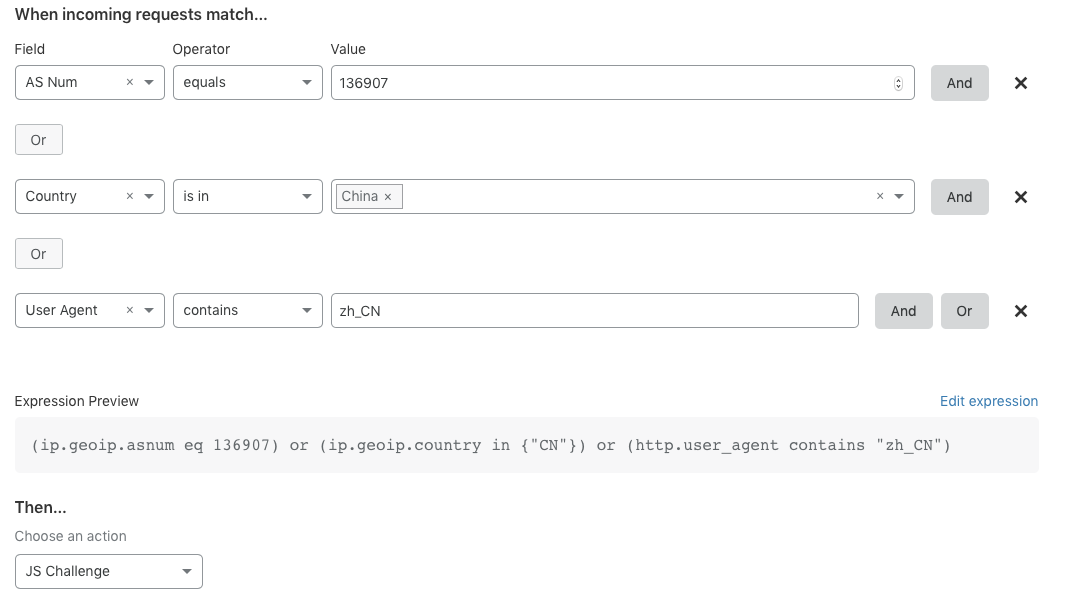Open the Edit expression link

tap(988, 401)
